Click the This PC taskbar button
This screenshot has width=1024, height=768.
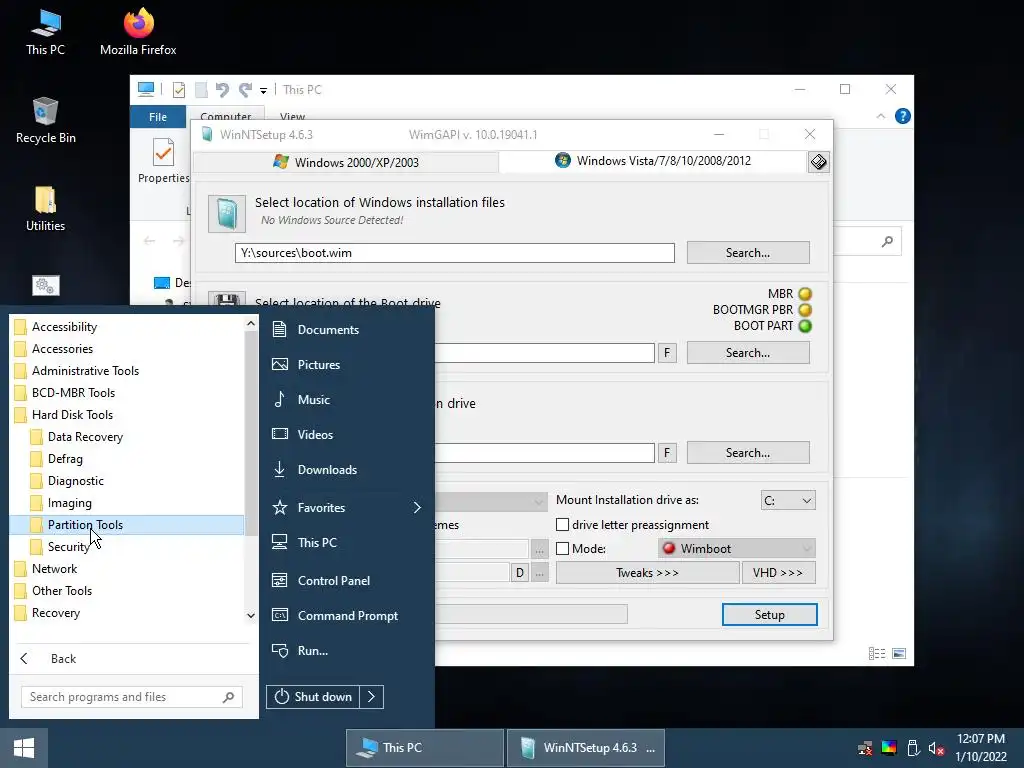pos(424,748)
